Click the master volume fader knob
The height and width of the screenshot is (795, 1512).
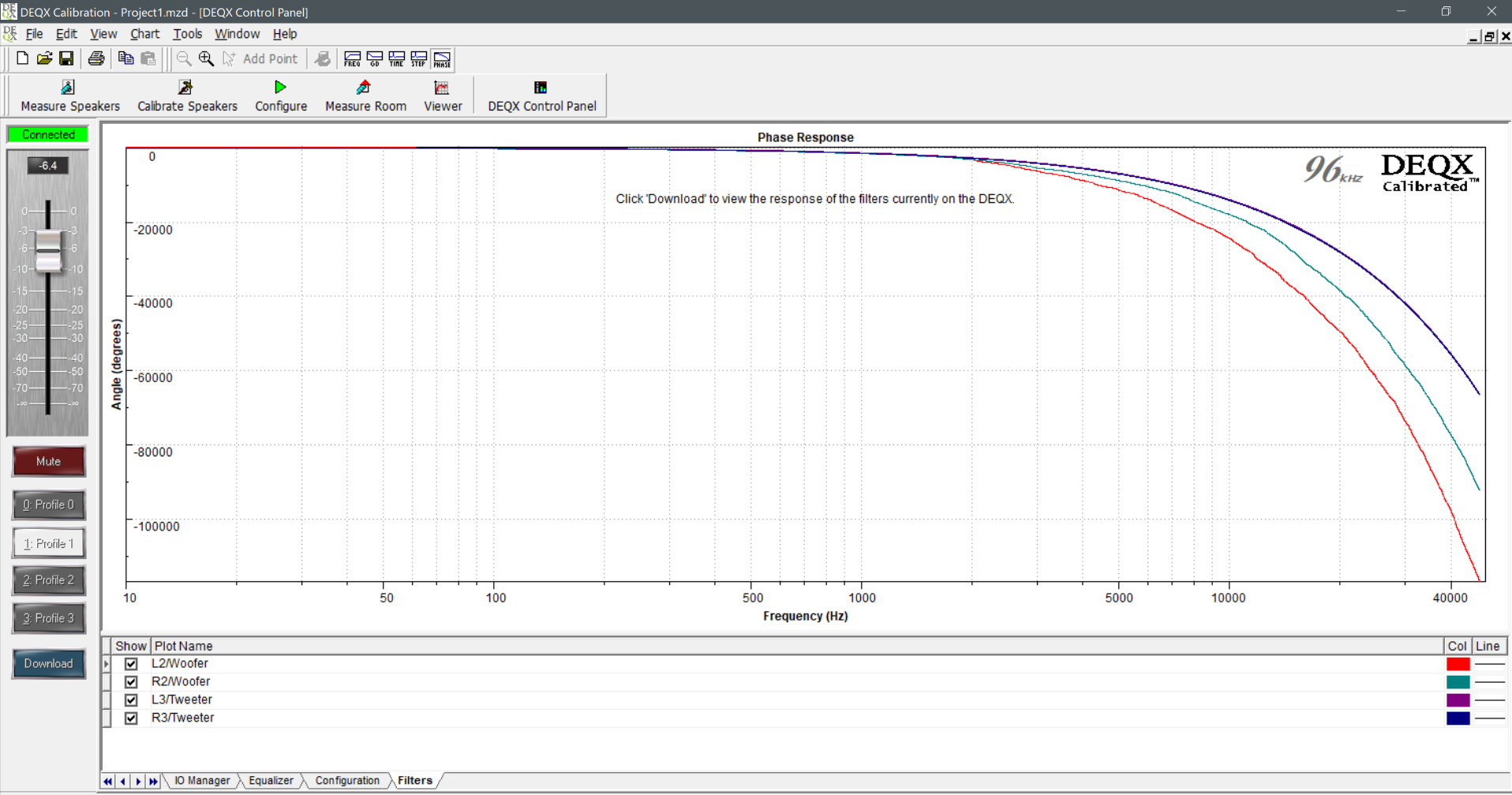point(48,252)
